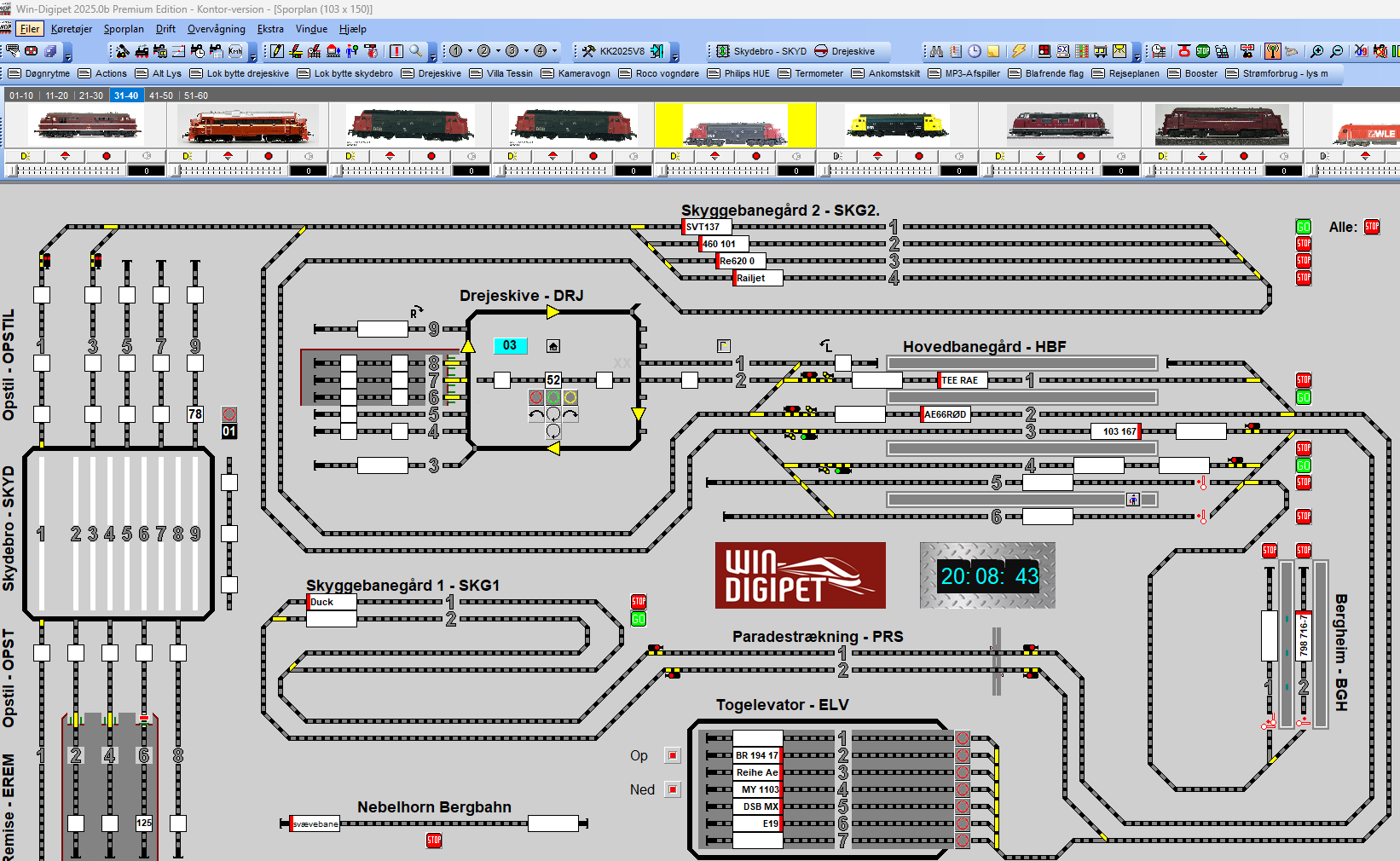
Task: Open the Sporplan menu
Action: 124,29
